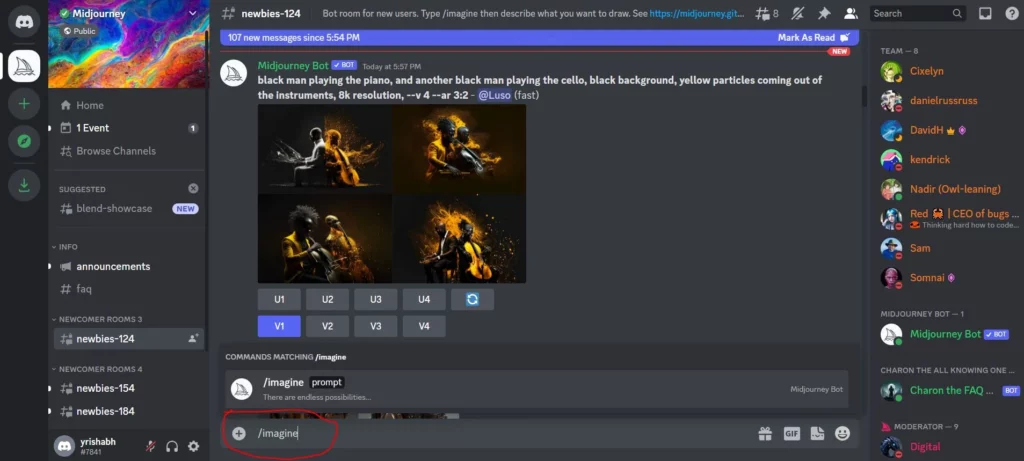
Task: Open the Help question mark icon
Action: click(x=1011, y=13)
